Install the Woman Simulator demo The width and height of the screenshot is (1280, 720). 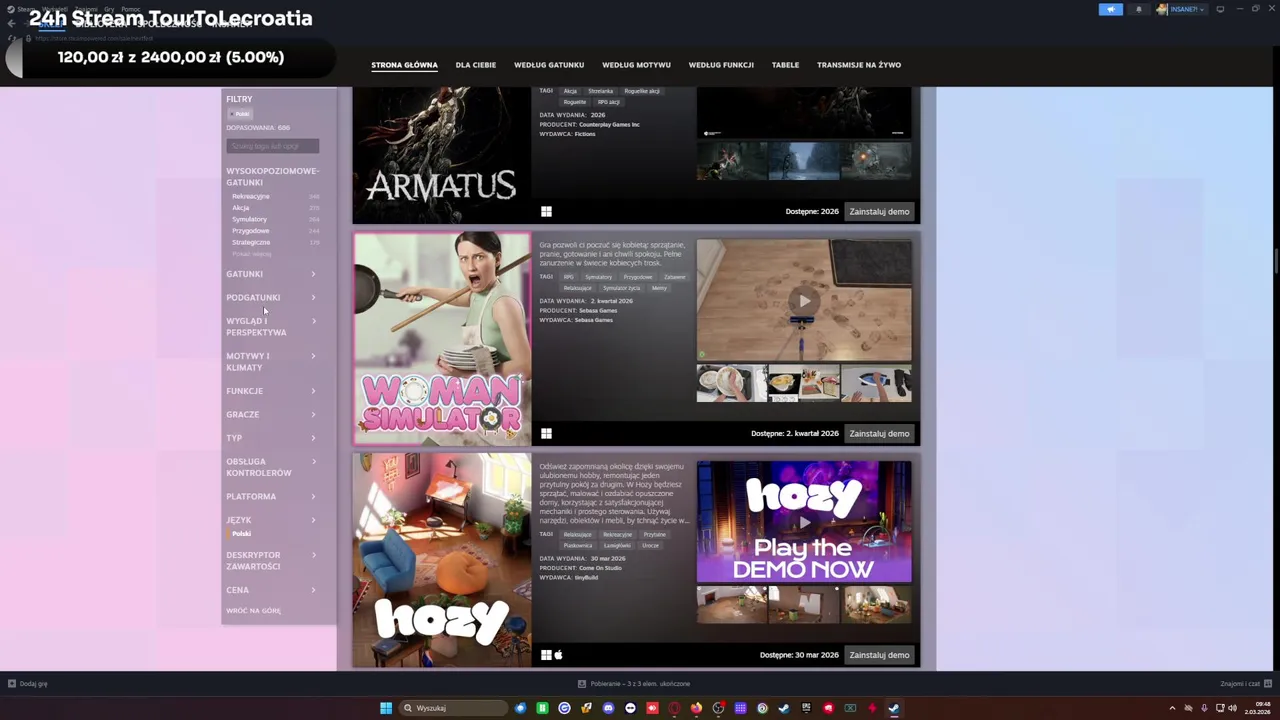pyautogui.click(x=879, y=433)
